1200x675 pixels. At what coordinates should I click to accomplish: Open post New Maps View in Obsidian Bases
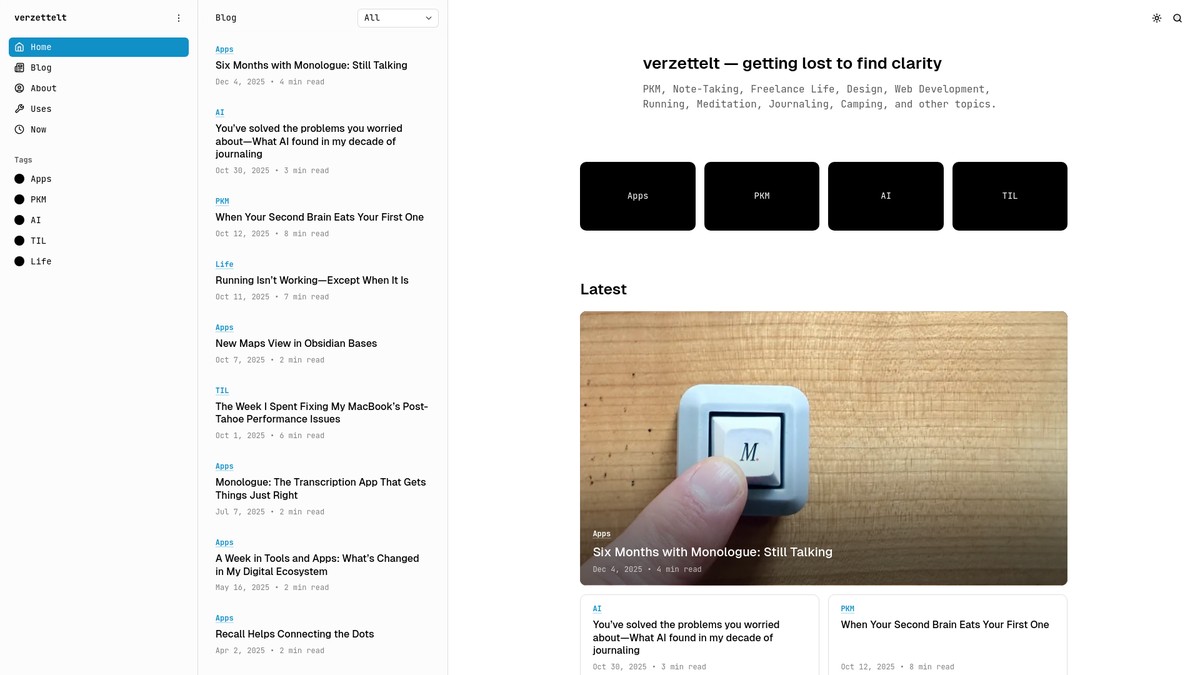pyautogui.click(x=296, y=343)
